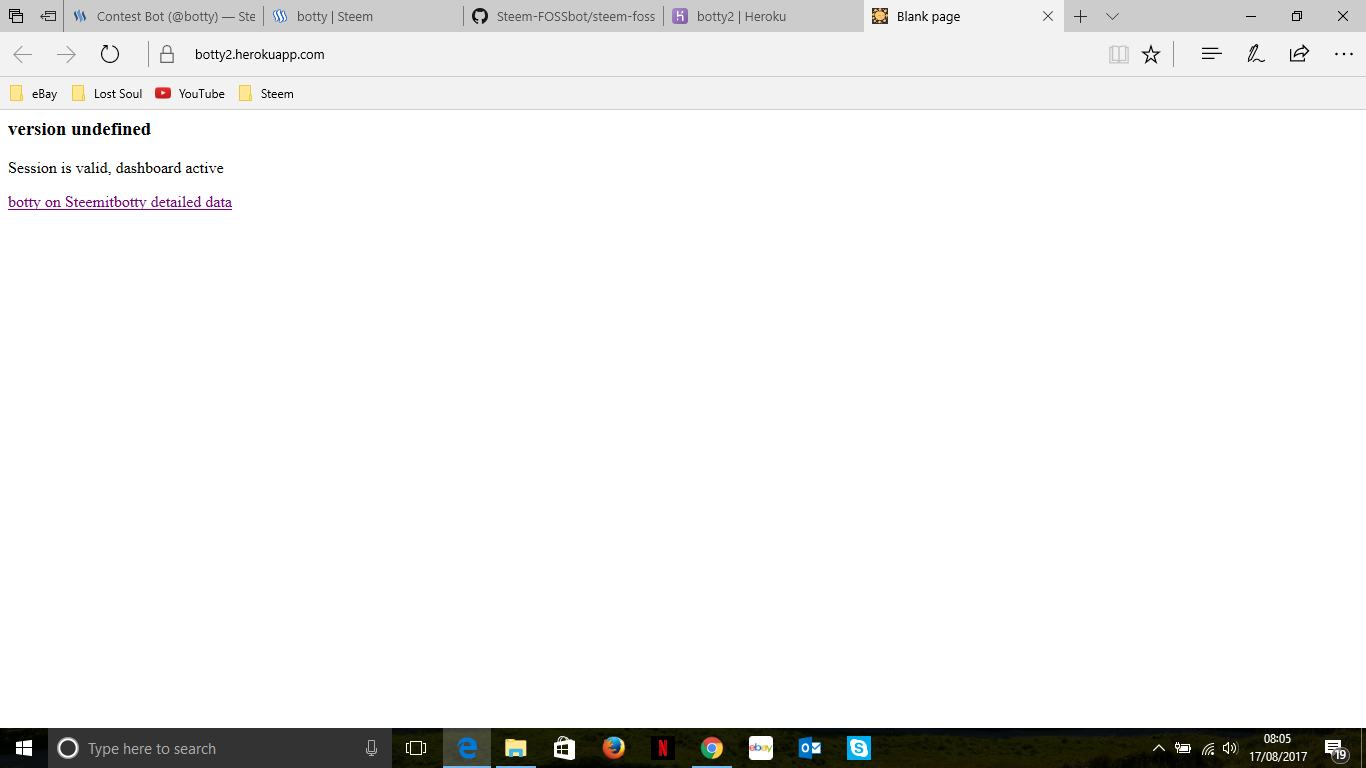Open Outlook from the taskbar
This screenshot has width=1366, height=768.
pos(809,748)
